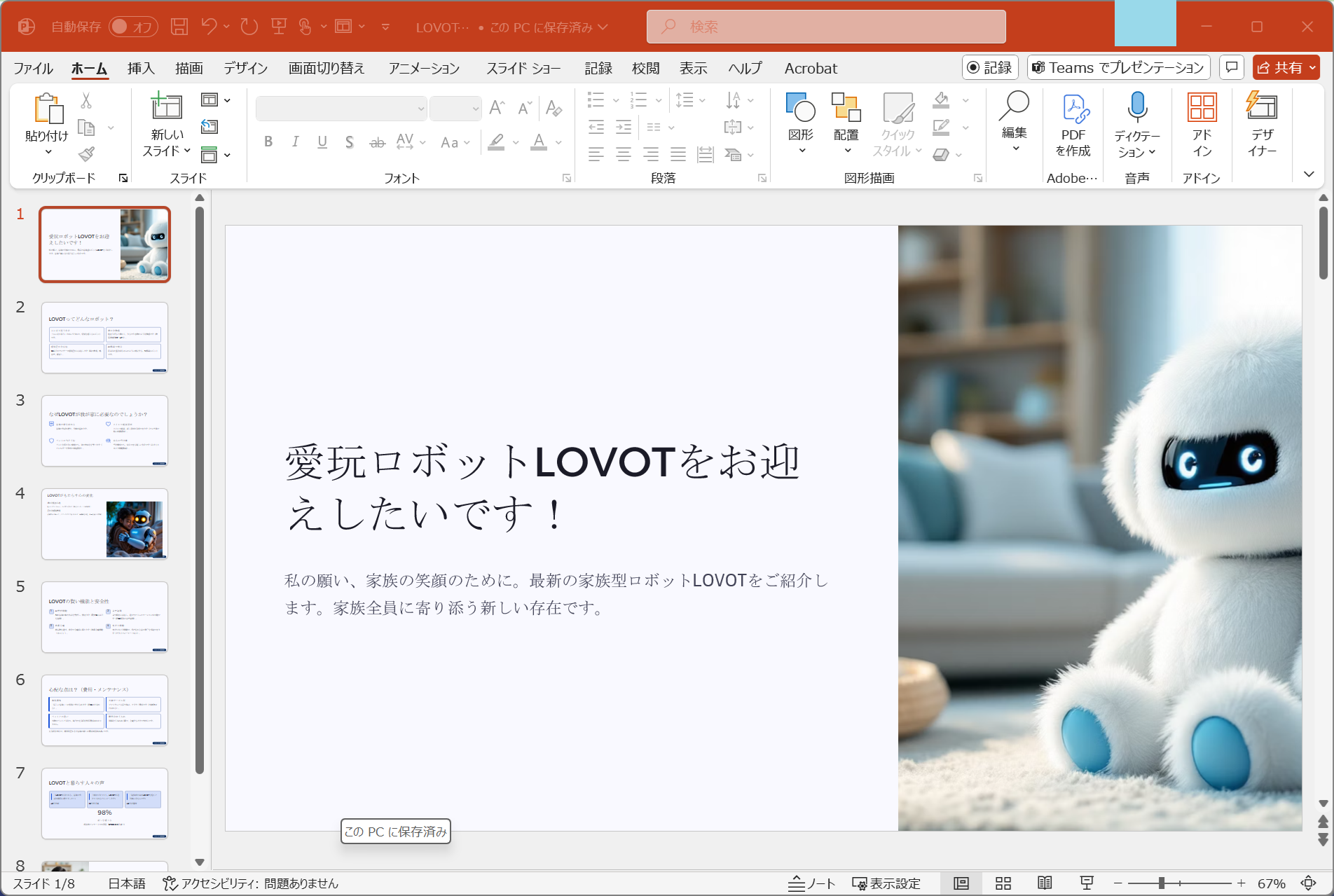Collapse the ribbon with the chevron
The height and width of the screenshot is (896, 1334).
(x=1308, y=174)
